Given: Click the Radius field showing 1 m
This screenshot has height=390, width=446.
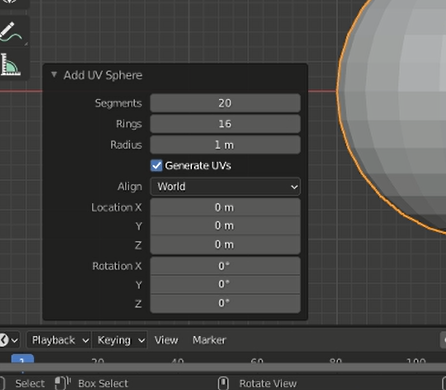Looking at the screenshot, I should (225, 145).
